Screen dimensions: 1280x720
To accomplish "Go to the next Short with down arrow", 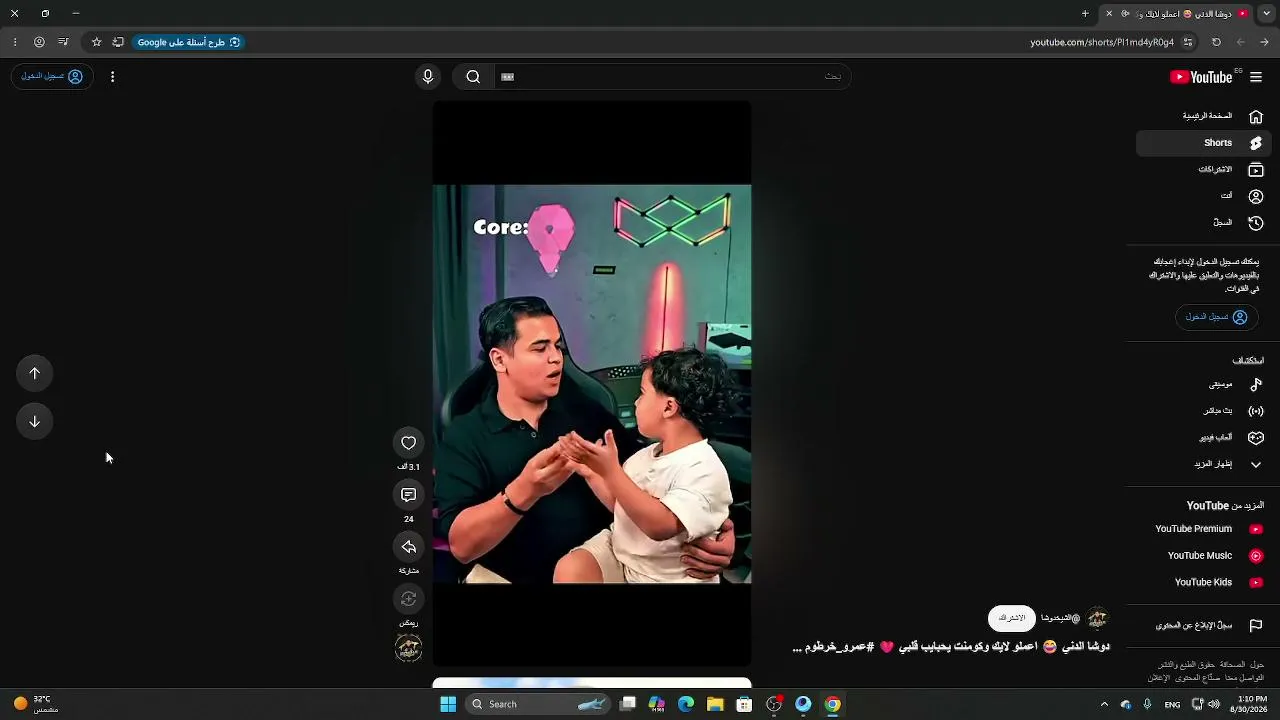I will 34,421.
